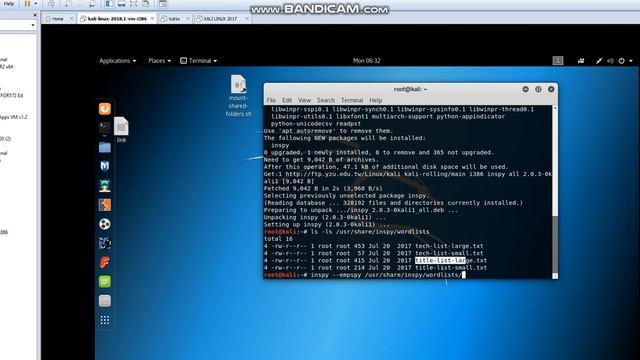Open the soccer-ball-style icon in dock
The height and width of the screenshot is (360, 640).
[105, 224]
